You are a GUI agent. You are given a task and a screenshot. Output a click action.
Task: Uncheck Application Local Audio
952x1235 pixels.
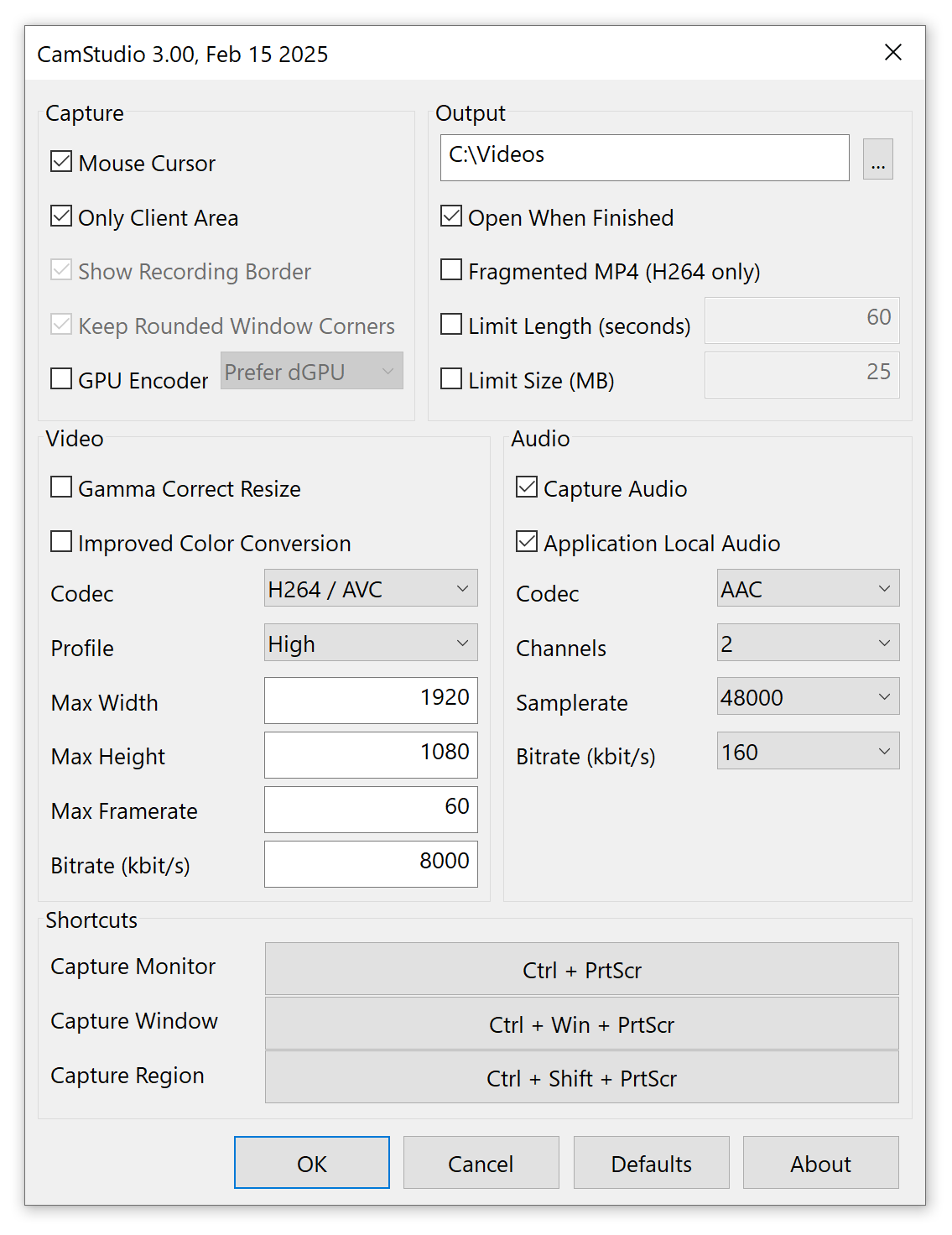527,542
